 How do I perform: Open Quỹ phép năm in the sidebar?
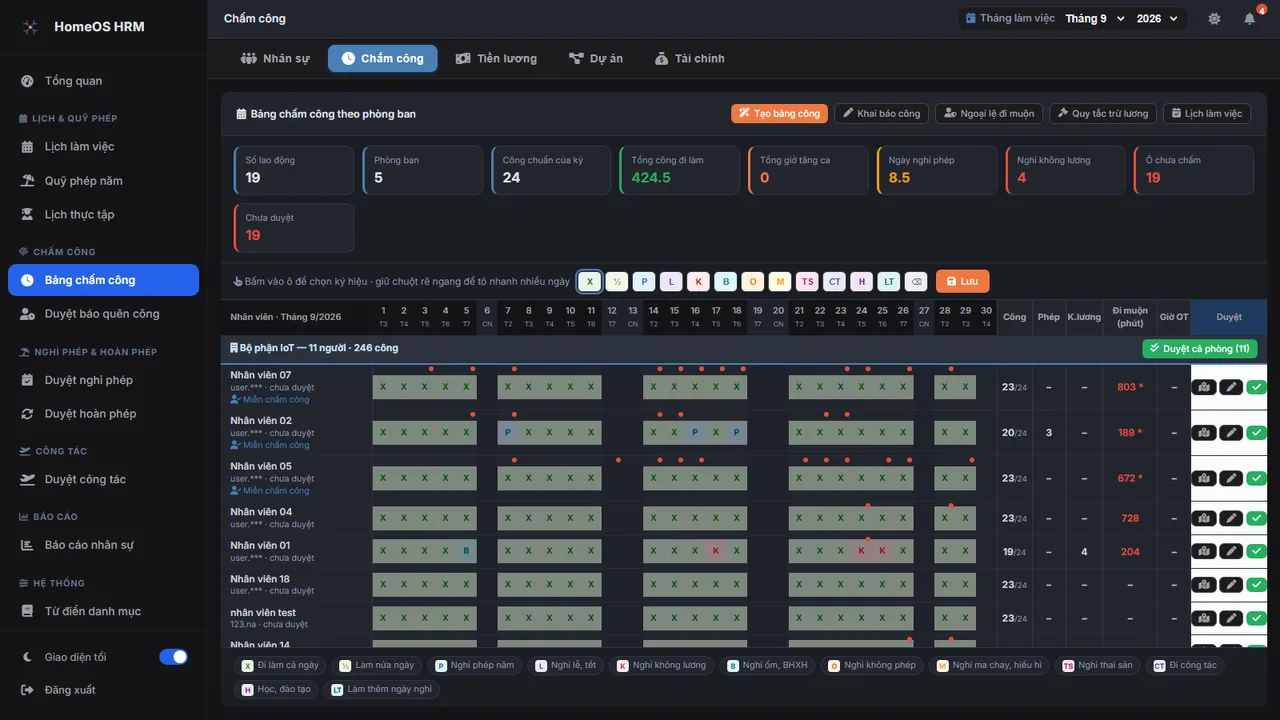coord(103,181)
